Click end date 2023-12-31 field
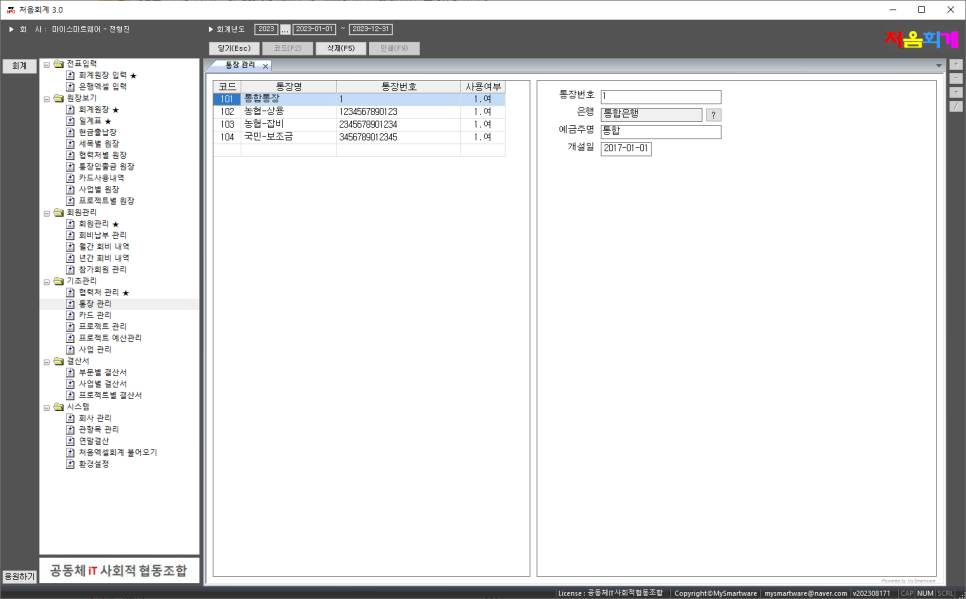Viewport: 966px width, 599px height. coord(370,29)
